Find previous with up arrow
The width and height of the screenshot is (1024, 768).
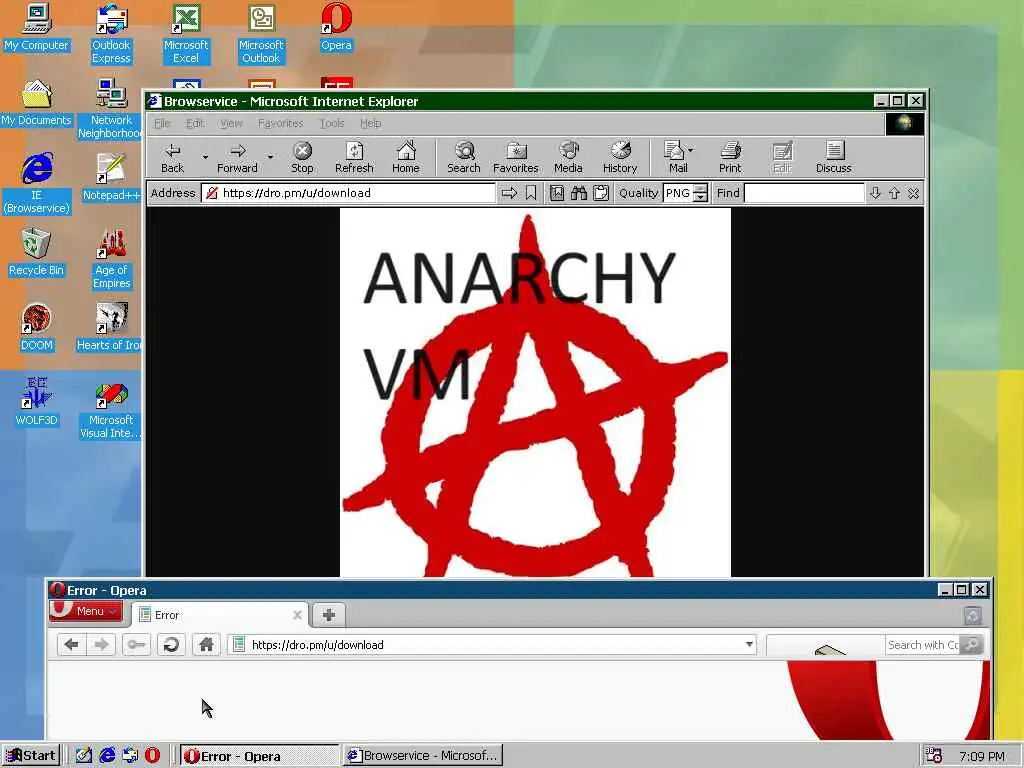click(894, 193)
